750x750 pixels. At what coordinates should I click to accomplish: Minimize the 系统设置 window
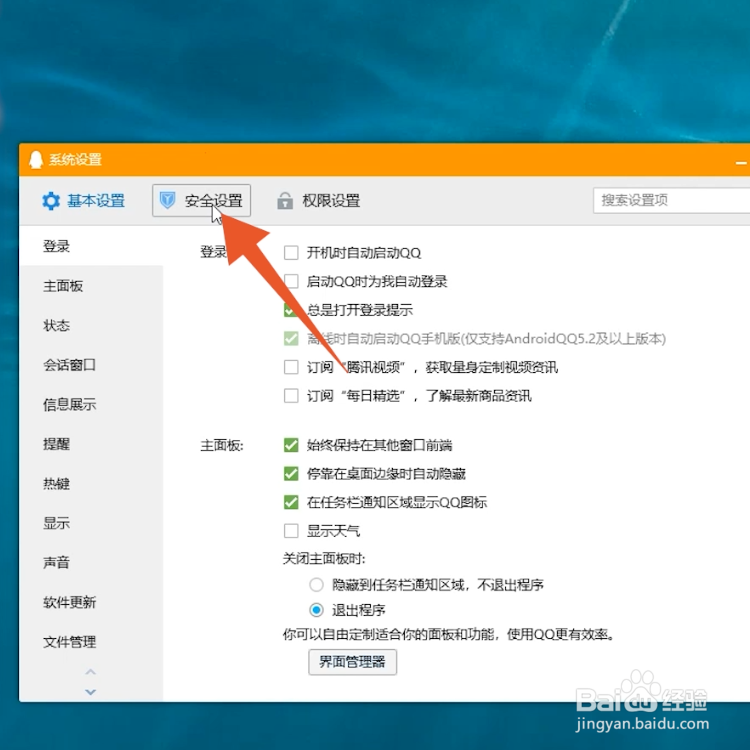pyautogui.click(x=740, y=163)
